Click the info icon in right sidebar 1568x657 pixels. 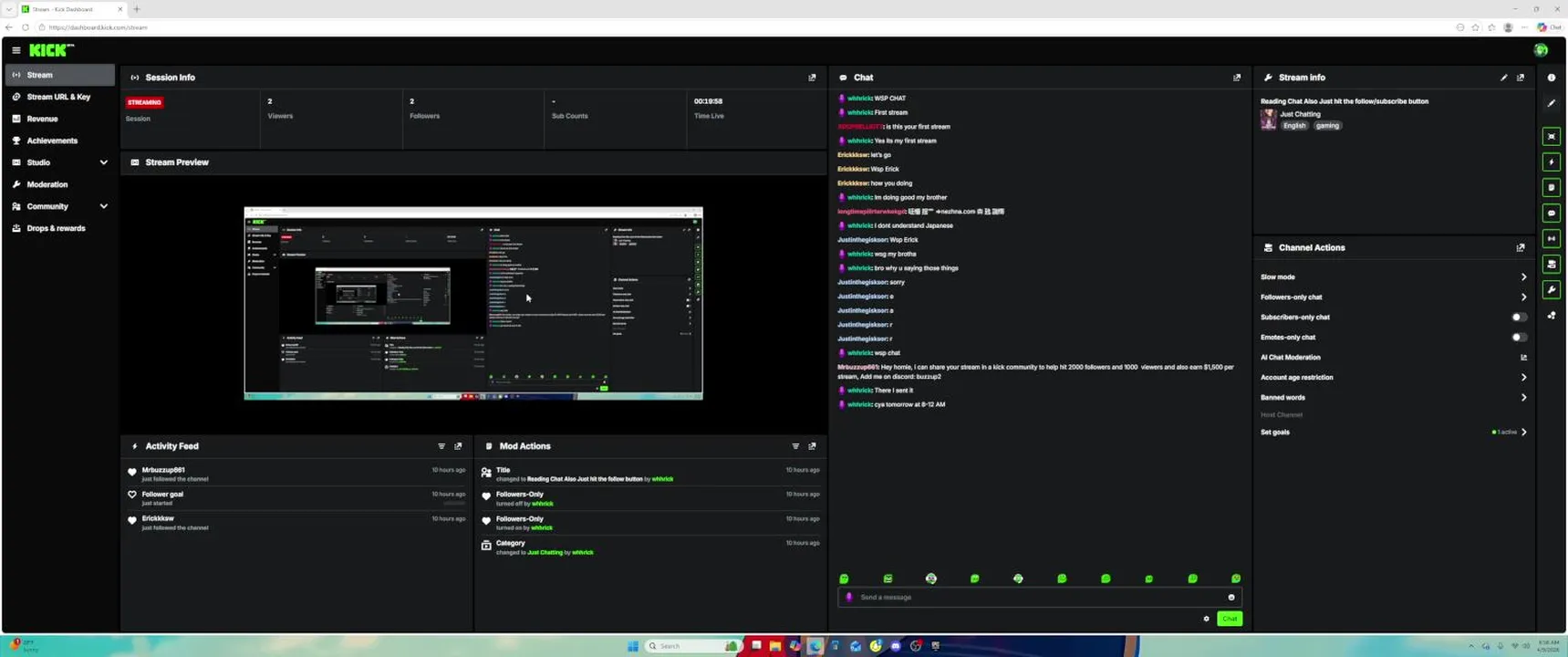click(x=1552, y=78)
